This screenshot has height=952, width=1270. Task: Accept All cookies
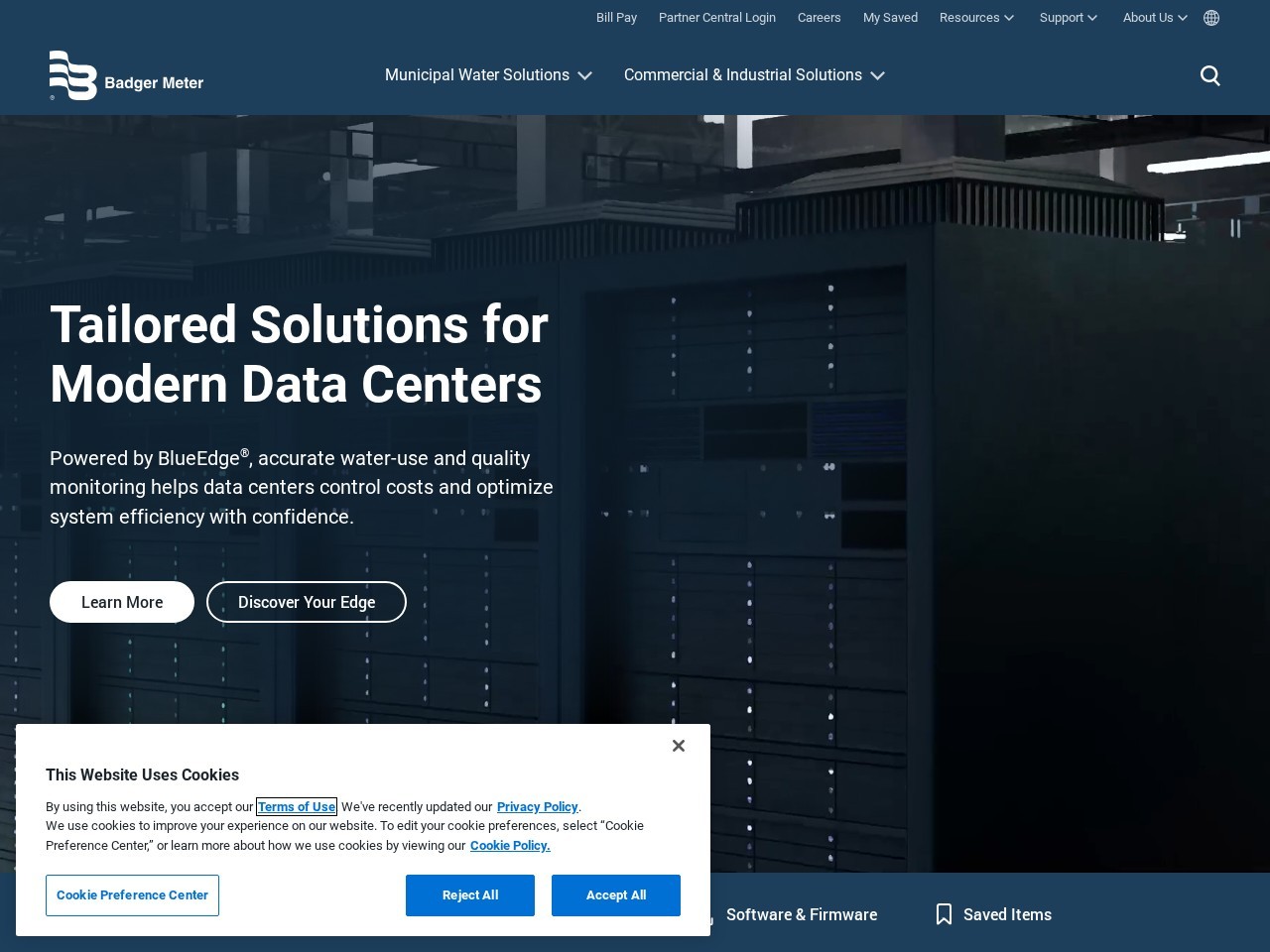point(616,895)
